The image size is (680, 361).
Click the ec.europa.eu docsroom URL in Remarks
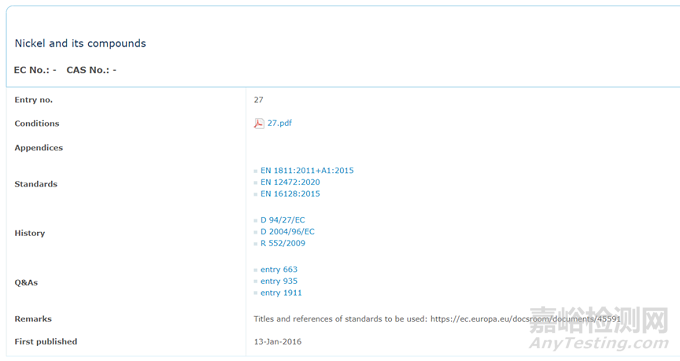[x=525, y=319]
